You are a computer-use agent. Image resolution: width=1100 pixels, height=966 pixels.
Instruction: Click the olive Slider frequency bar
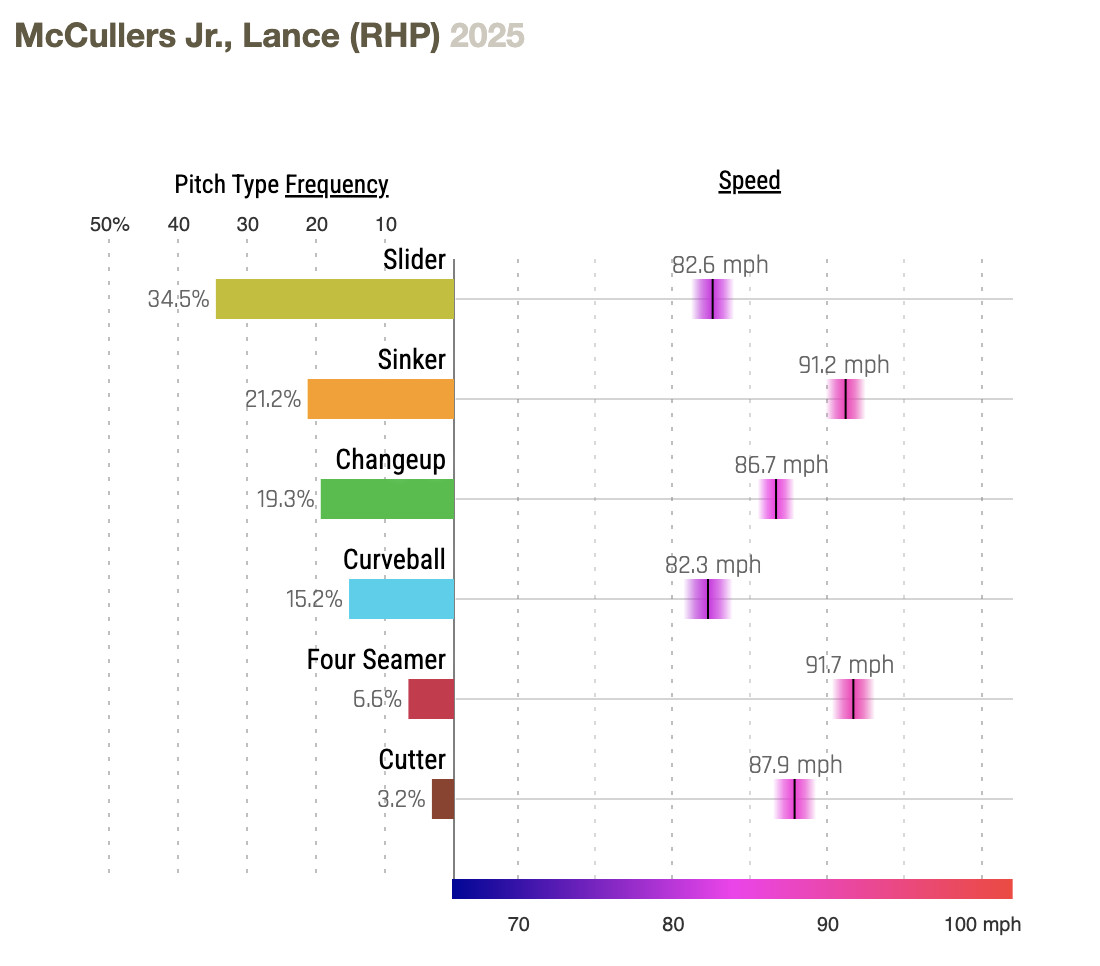[334, 299]
